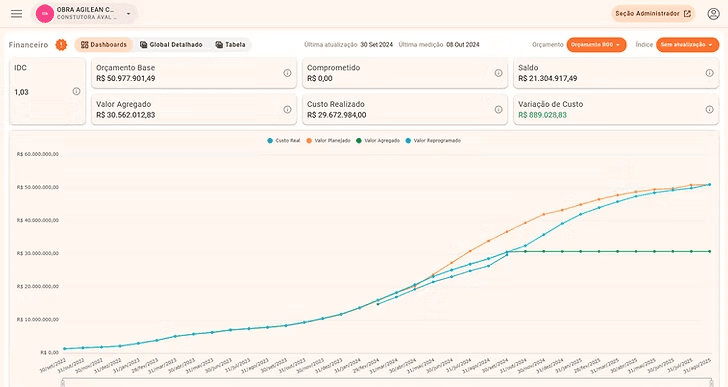Click the Comprometido value R$ 0,00

(319, 78)
